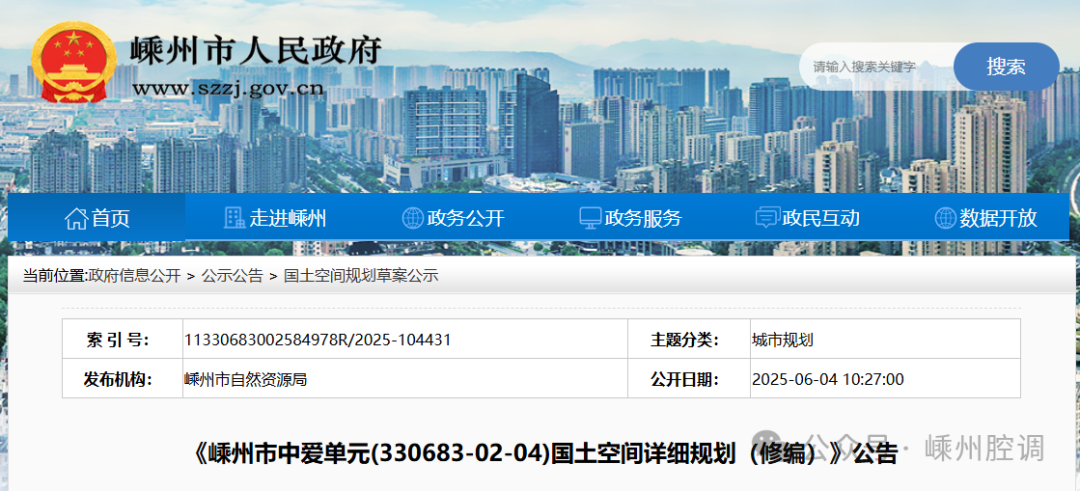This screenshot has width=1080, height=491.
Task: Go to the 公示公告 breadcrumb
Action: [232, 276]
